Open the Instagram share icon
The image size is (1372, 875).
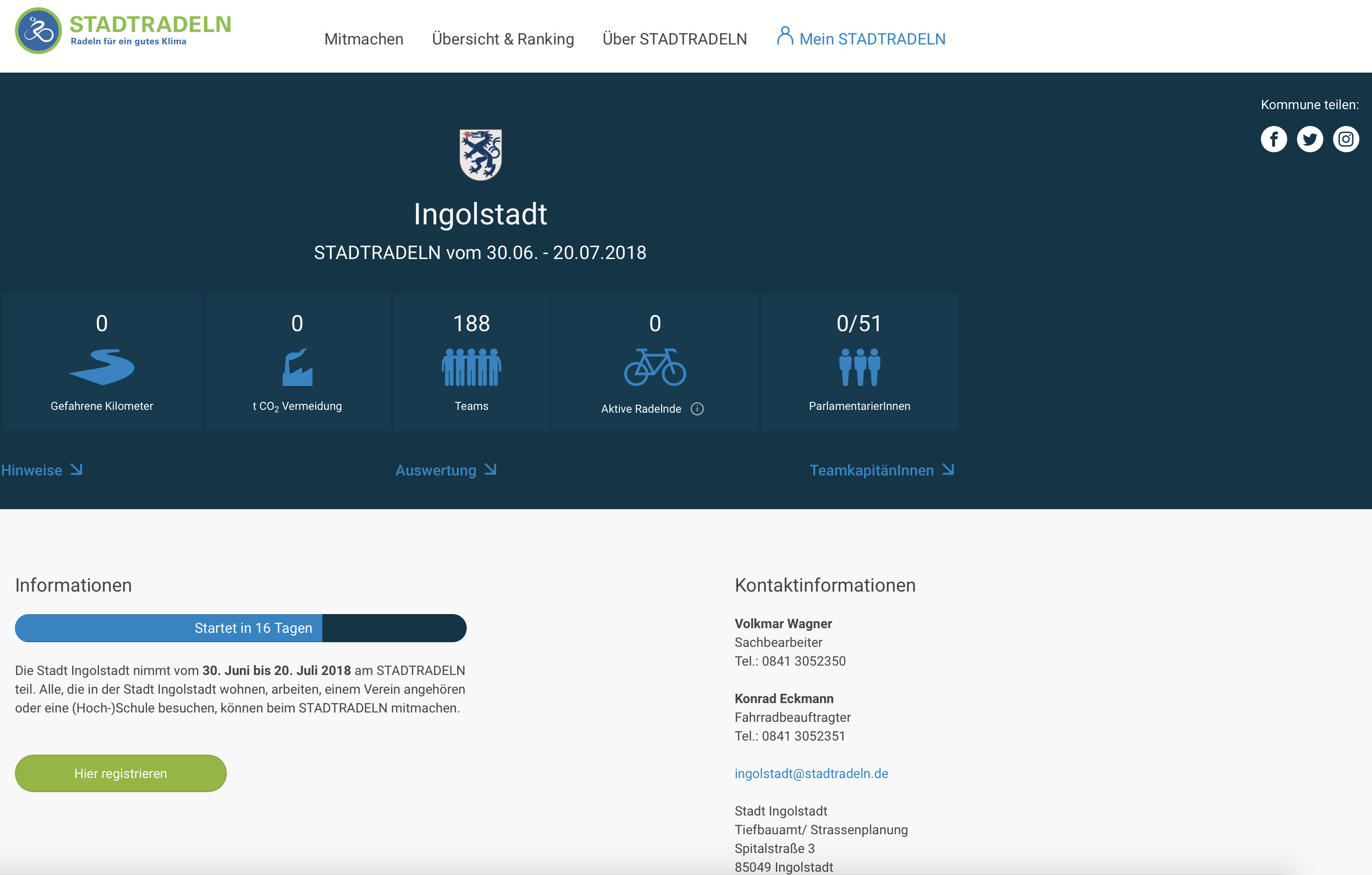pyautogui.click(x=1346, y=139)
